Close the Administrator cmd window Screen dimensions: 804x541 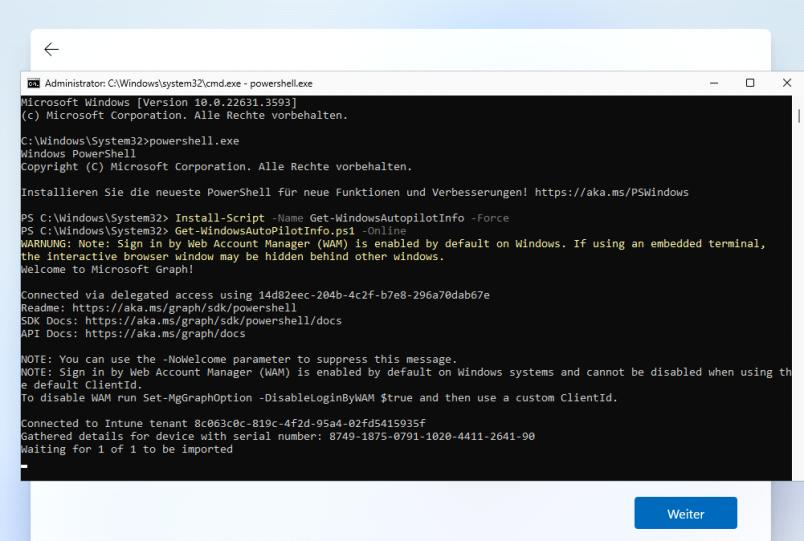pos(787,83)
